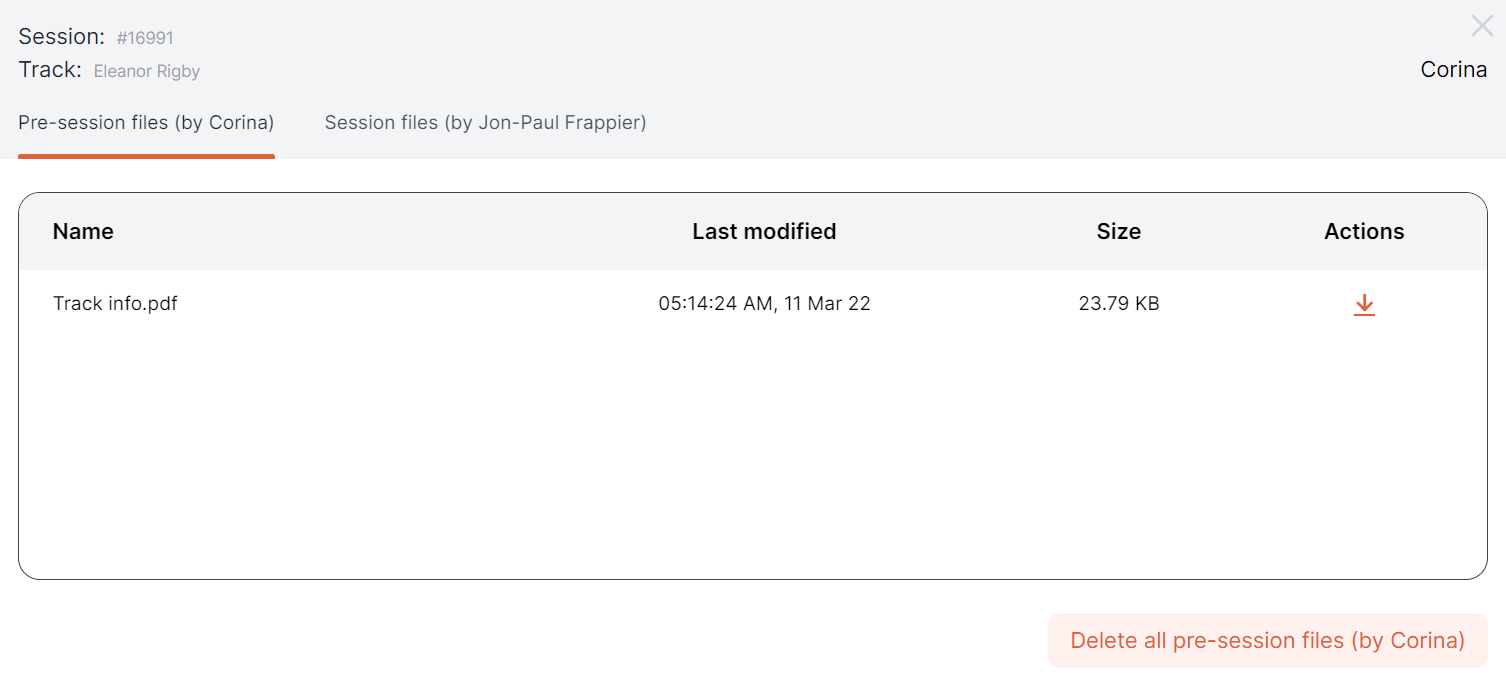Click the session number #16991
Screen dimensions: 1506x687
coord(145,38)
